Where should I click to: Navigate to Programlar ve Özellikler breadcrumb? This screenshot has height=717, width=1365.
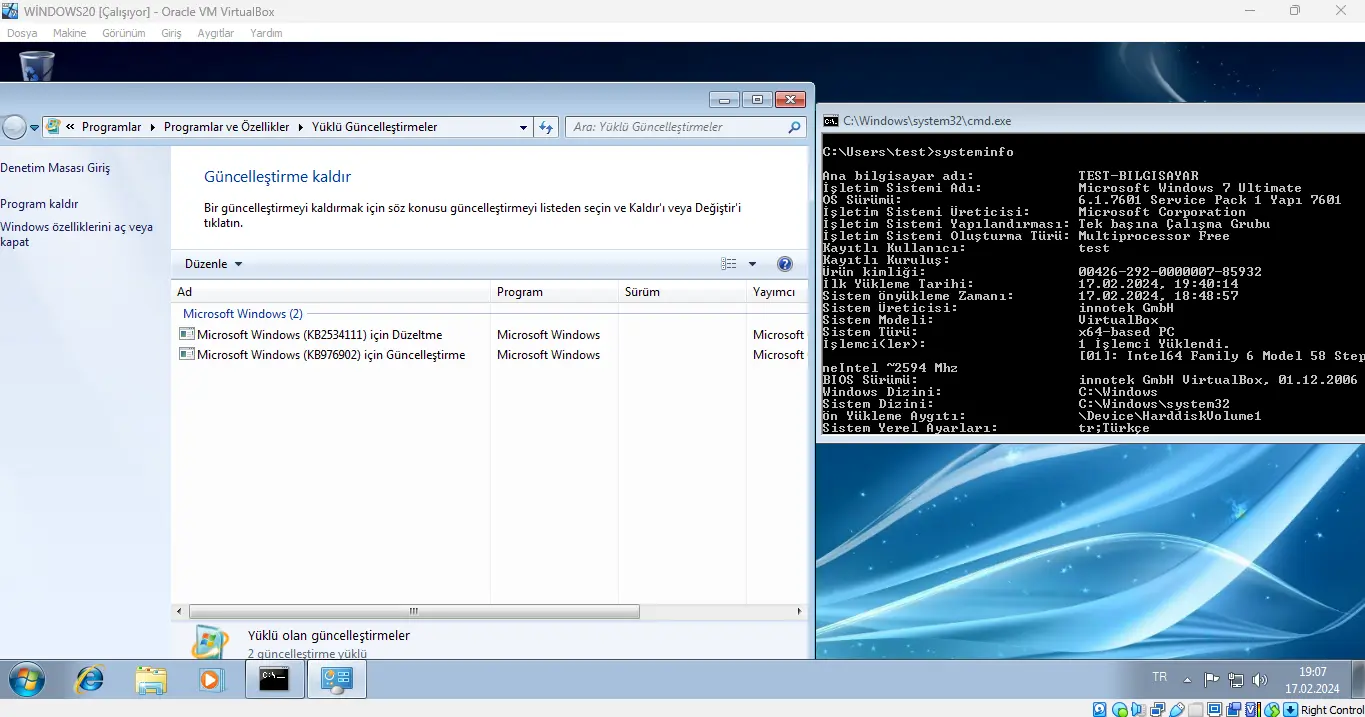point(227,127)
